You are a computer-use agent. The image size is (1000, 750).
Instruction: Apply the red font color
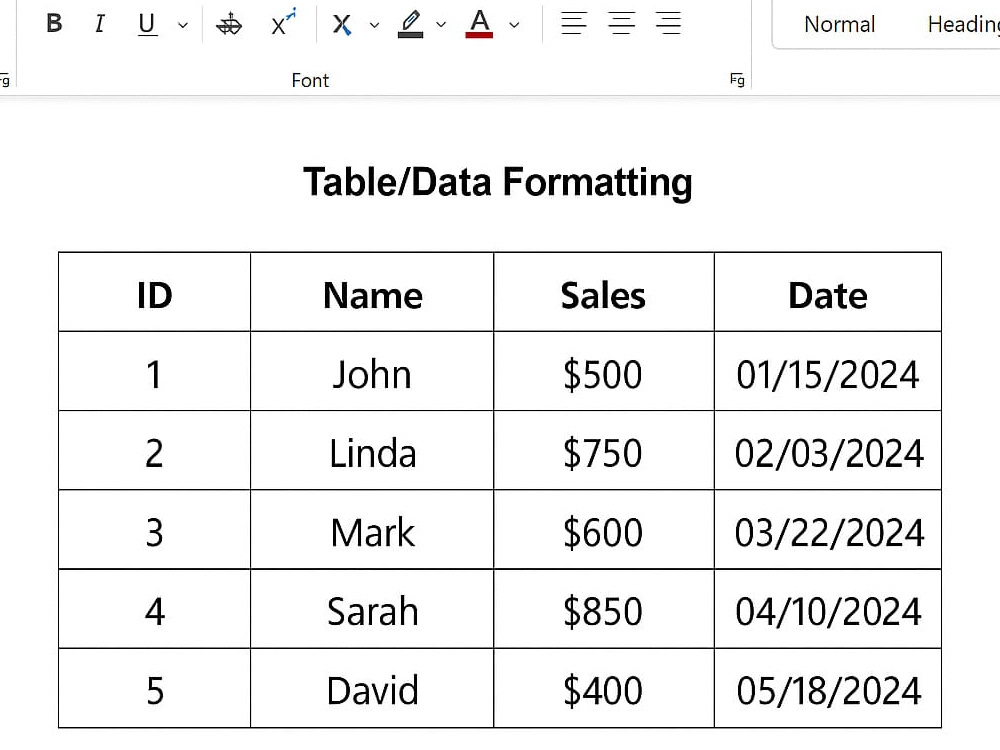click(x=479, y=24)
